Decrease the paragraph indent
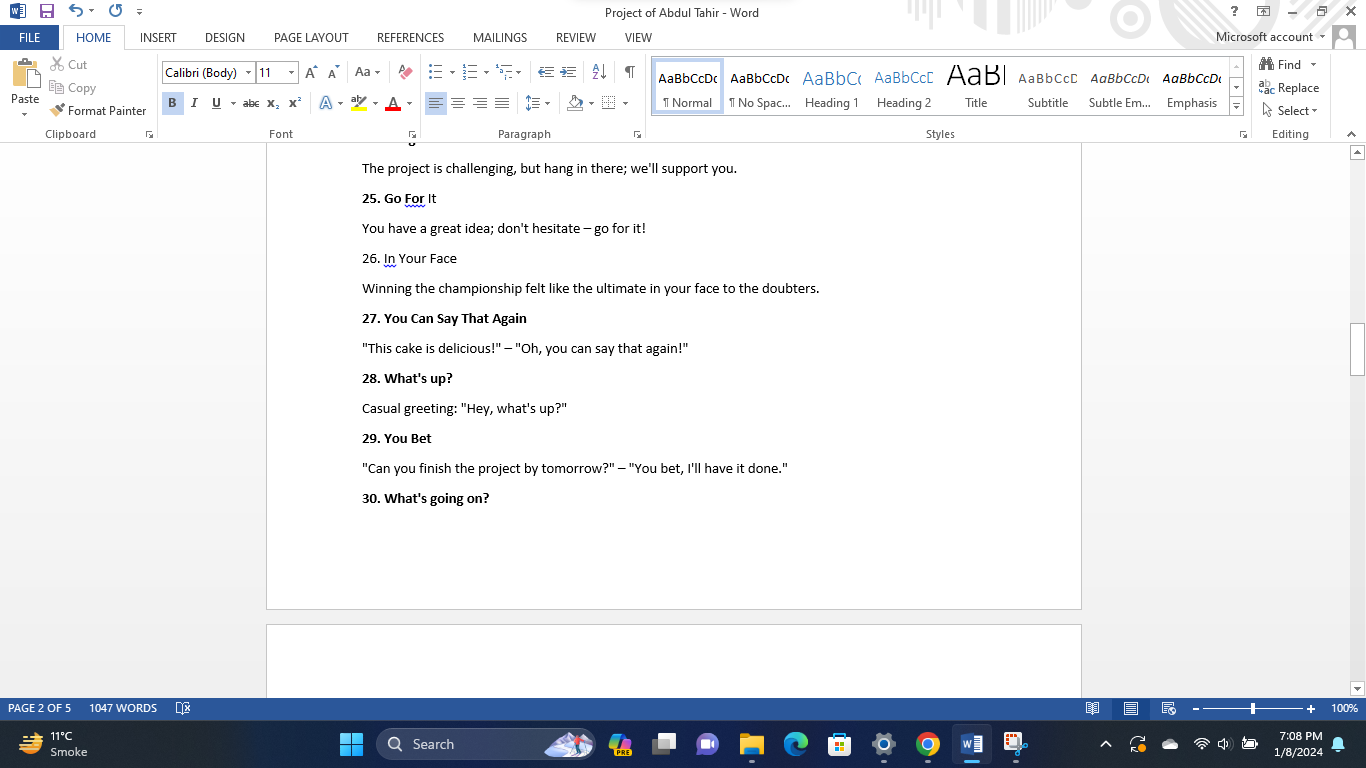 click(x=545, y=72)
